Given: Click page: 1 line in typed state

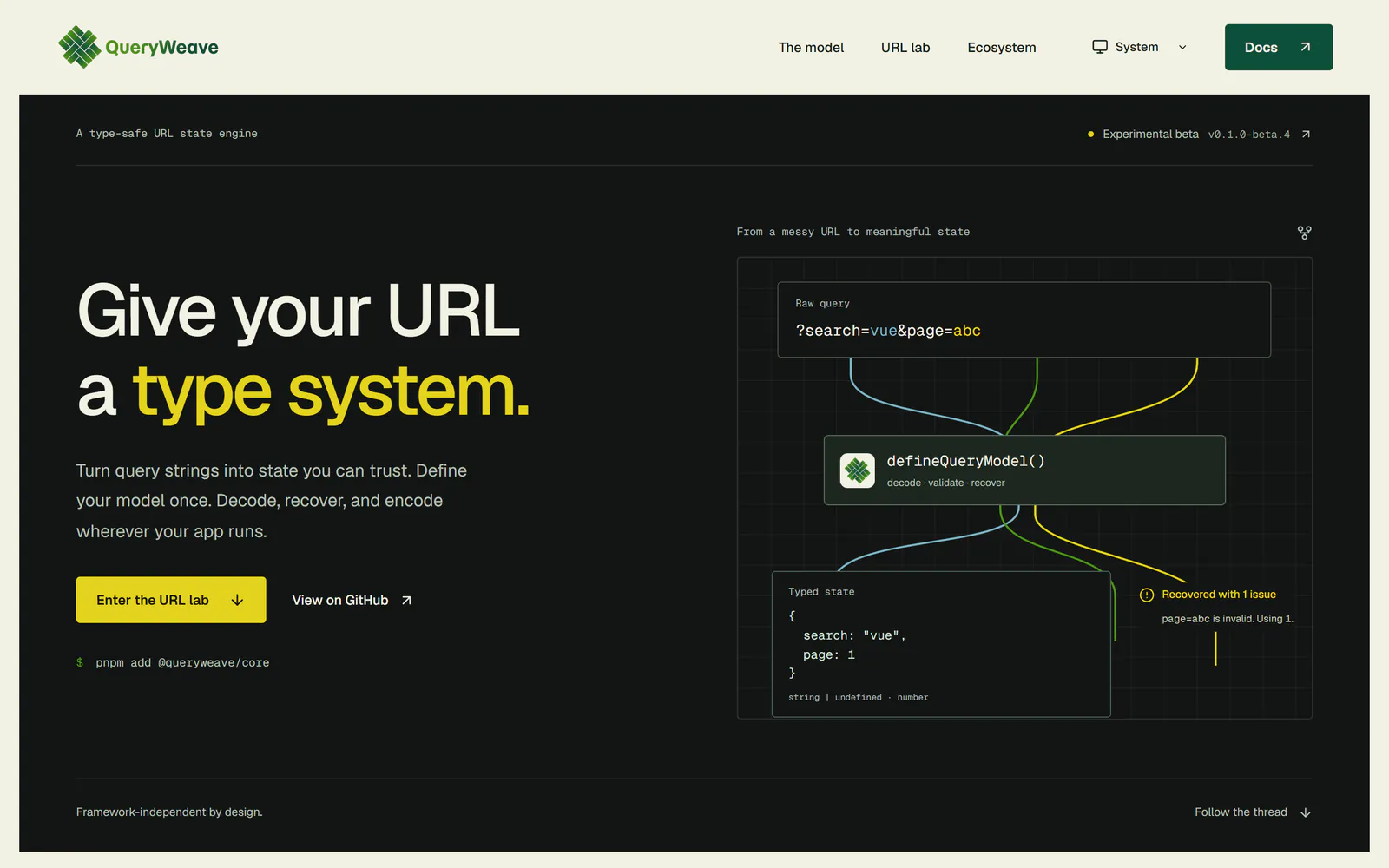Looking at the screenshot, I should click(x=829, y=655).
